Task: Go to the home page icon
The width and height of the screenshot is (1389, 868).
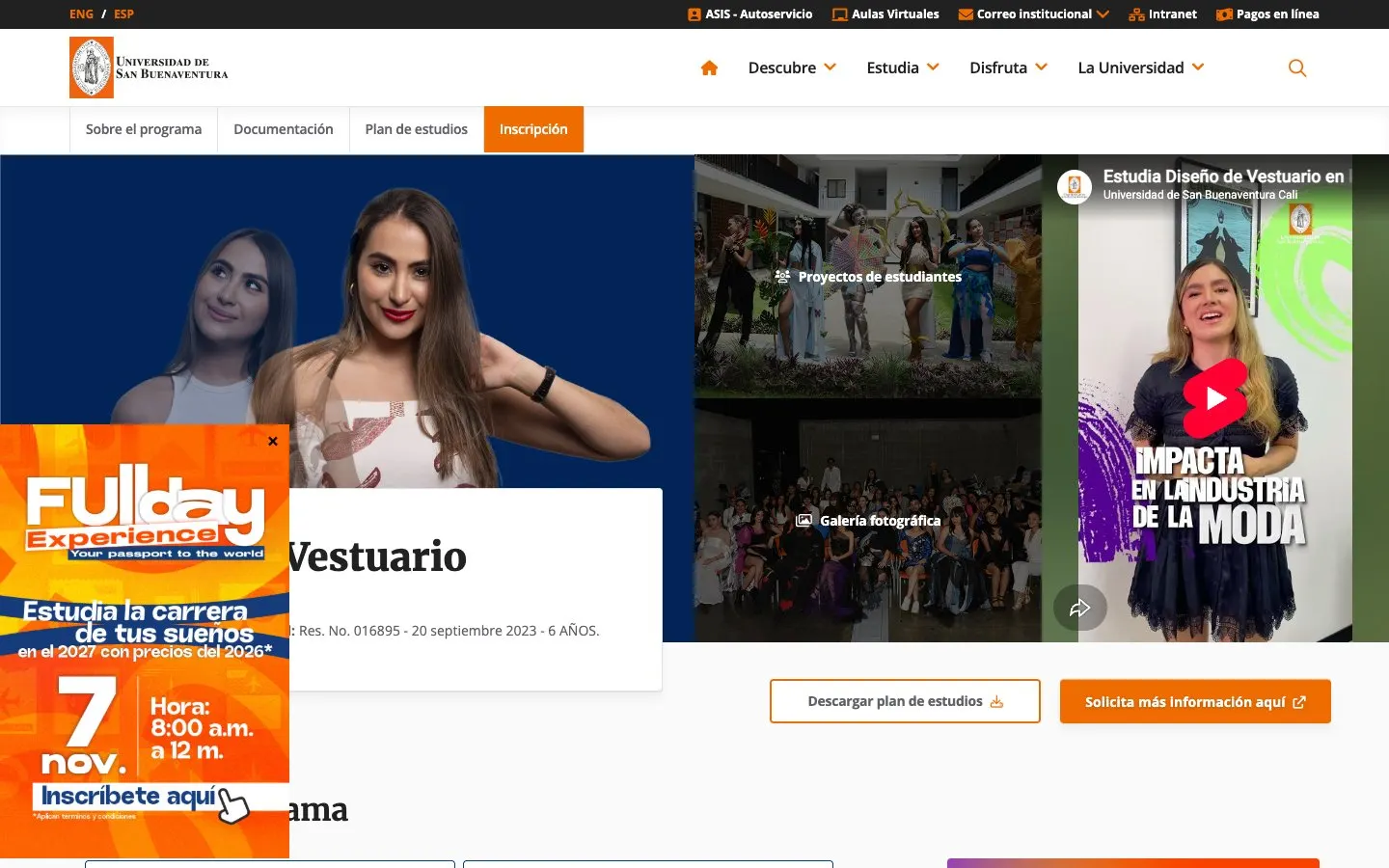Action: click(709, 68)
